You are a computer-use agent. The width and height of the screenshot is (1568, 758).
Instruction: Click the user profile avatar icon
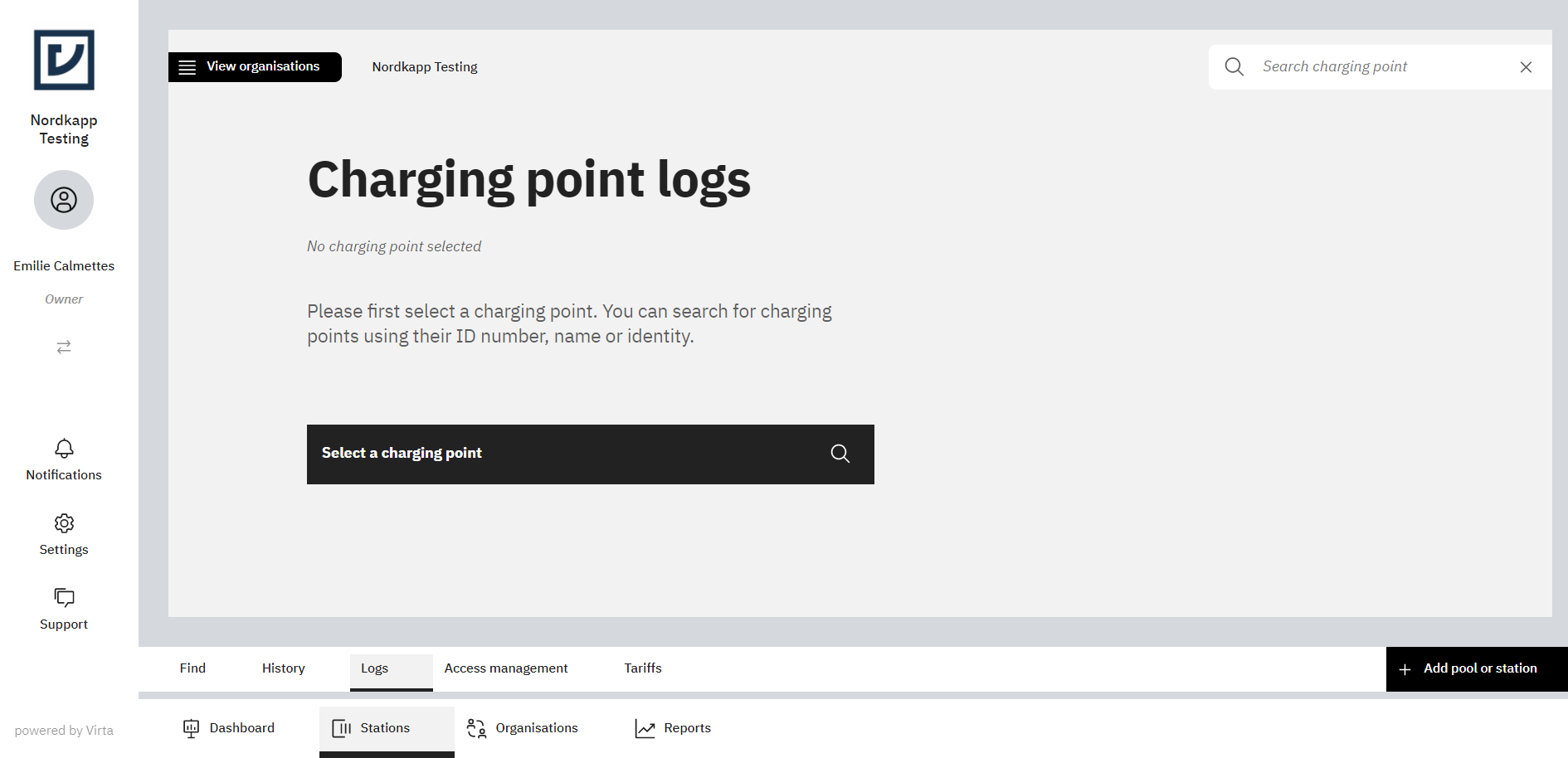click(64, 200)
